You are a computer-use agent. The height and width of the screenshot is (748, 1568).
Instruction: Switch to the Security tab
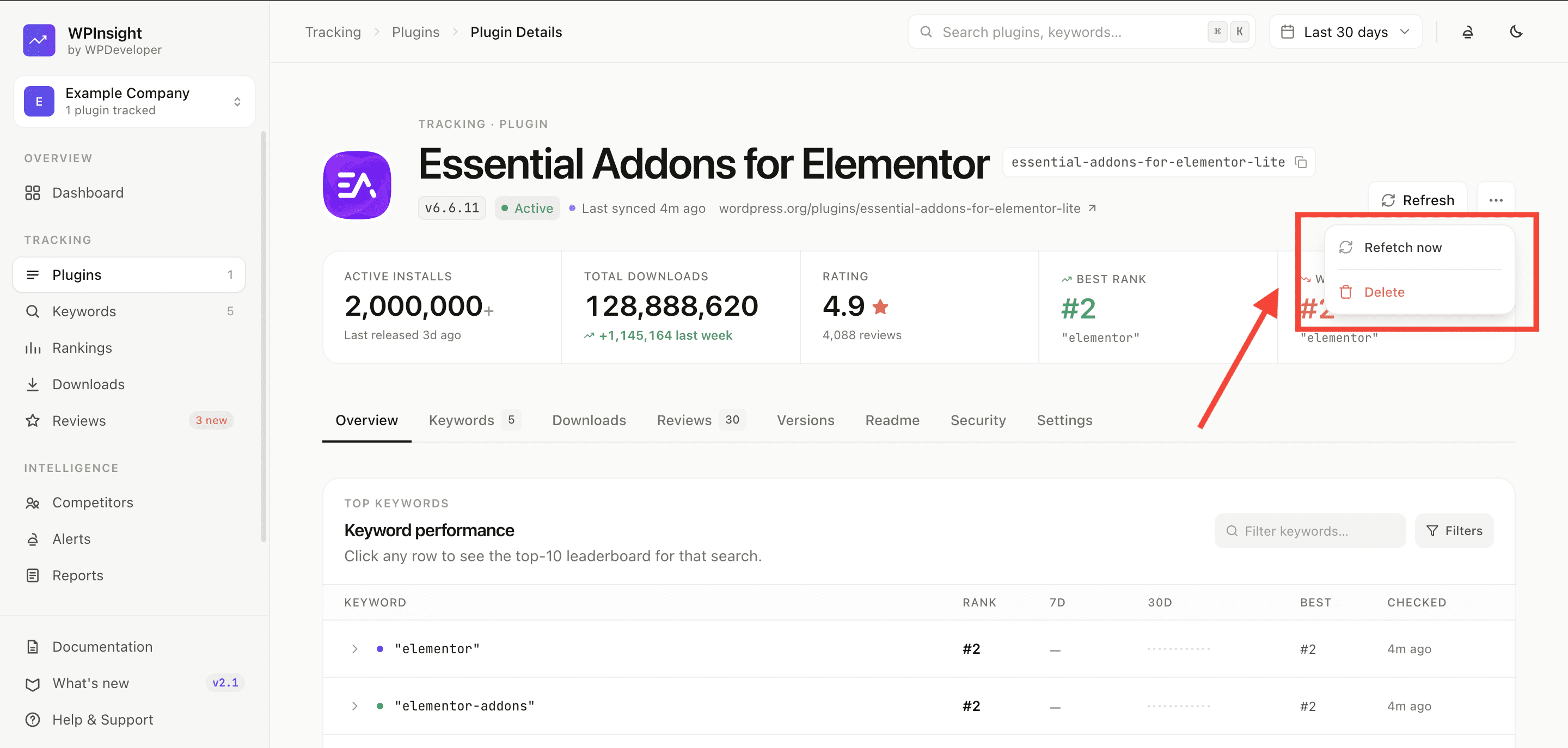click(978, 421)
